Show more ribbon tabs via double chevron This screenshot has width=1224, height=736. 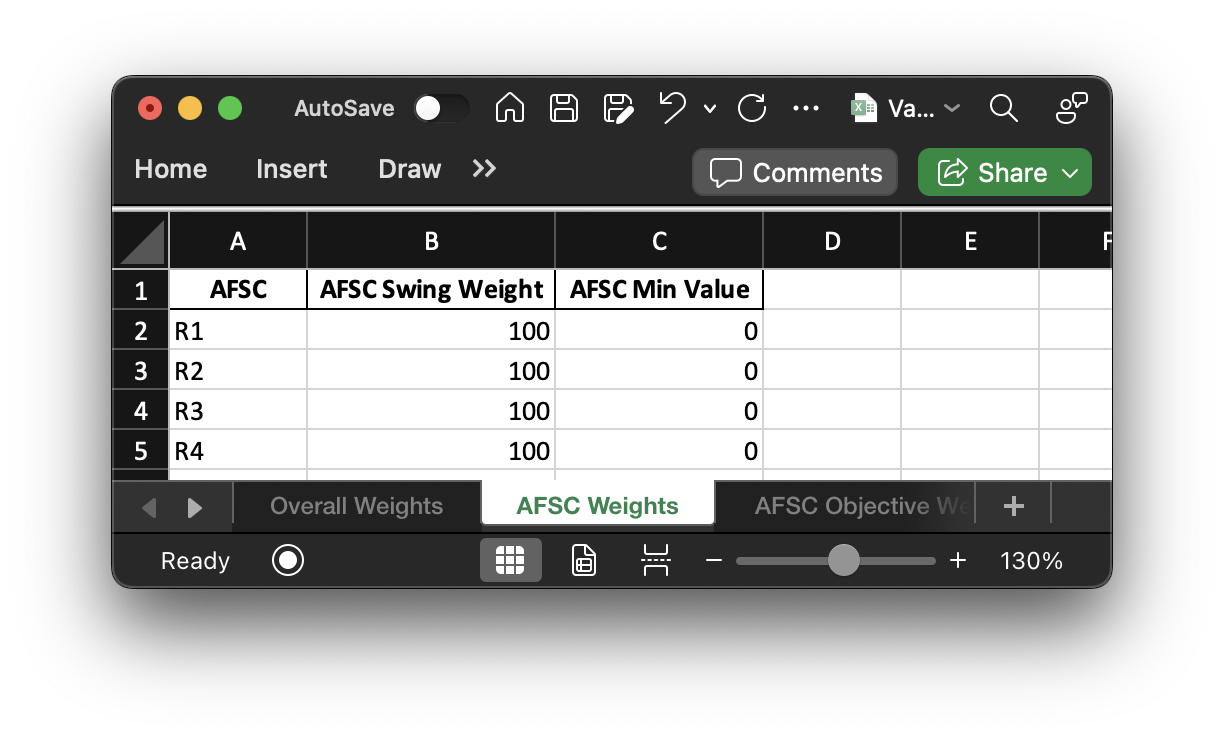(484, 169)
